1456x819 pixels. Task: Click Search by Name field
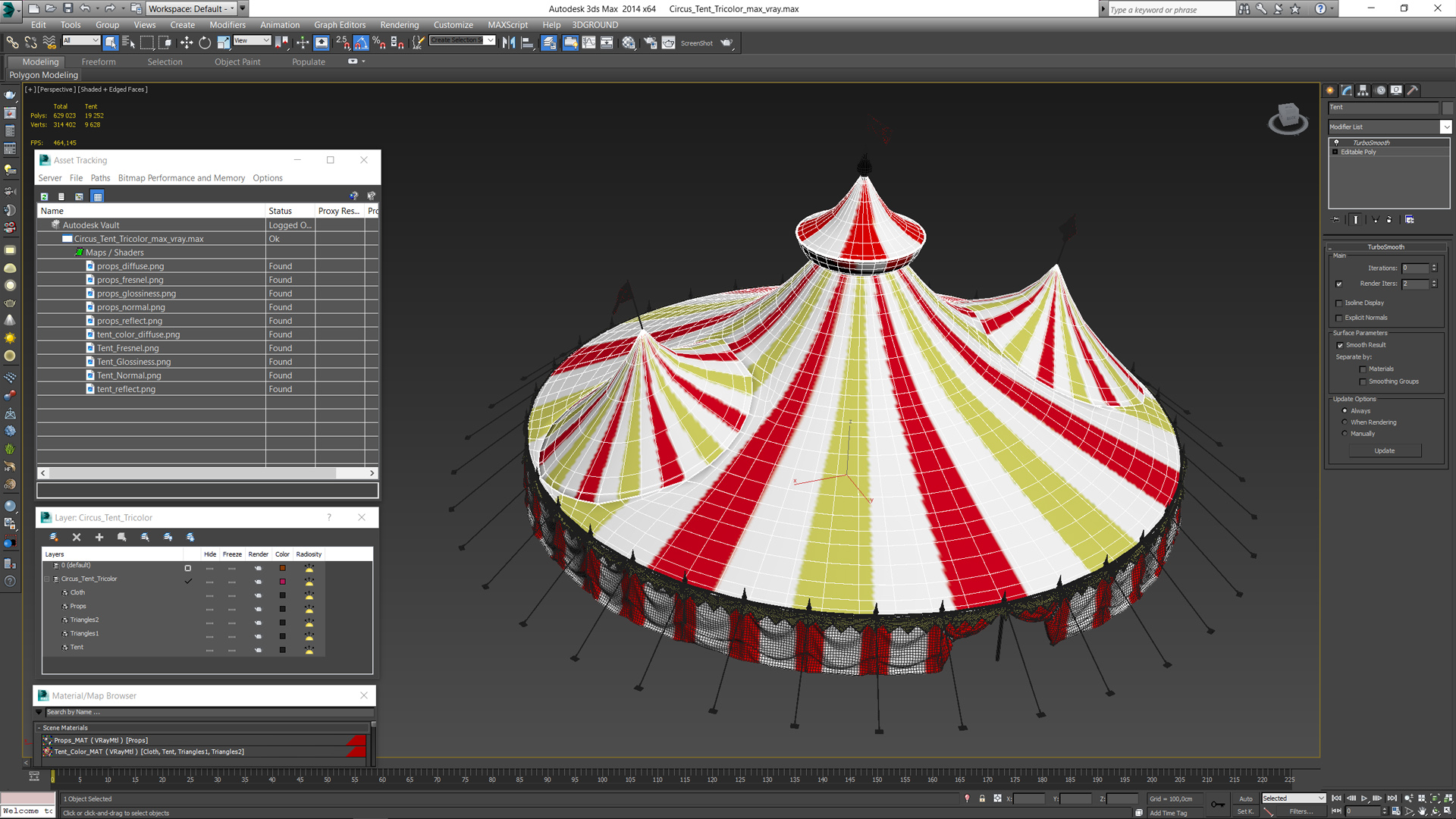click(209, 712)
